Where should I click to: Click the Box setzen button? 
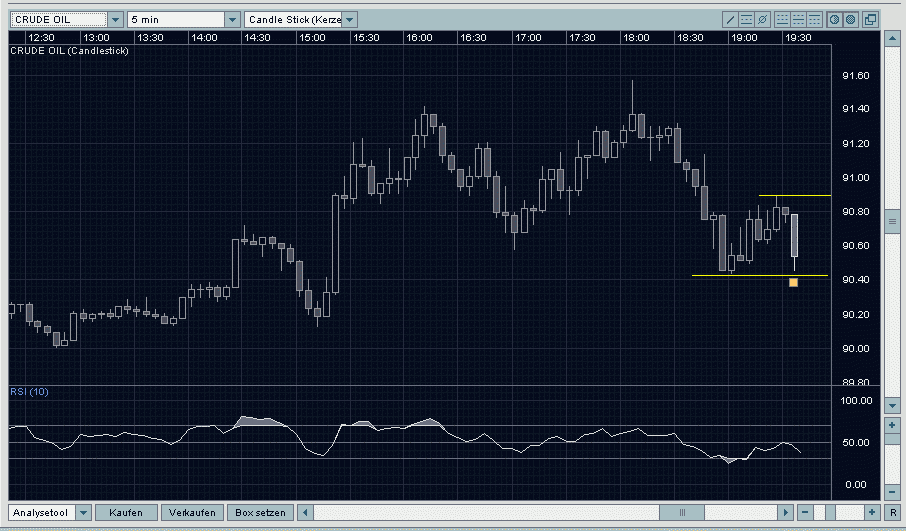pyautogui.click(x=261, y=513)
